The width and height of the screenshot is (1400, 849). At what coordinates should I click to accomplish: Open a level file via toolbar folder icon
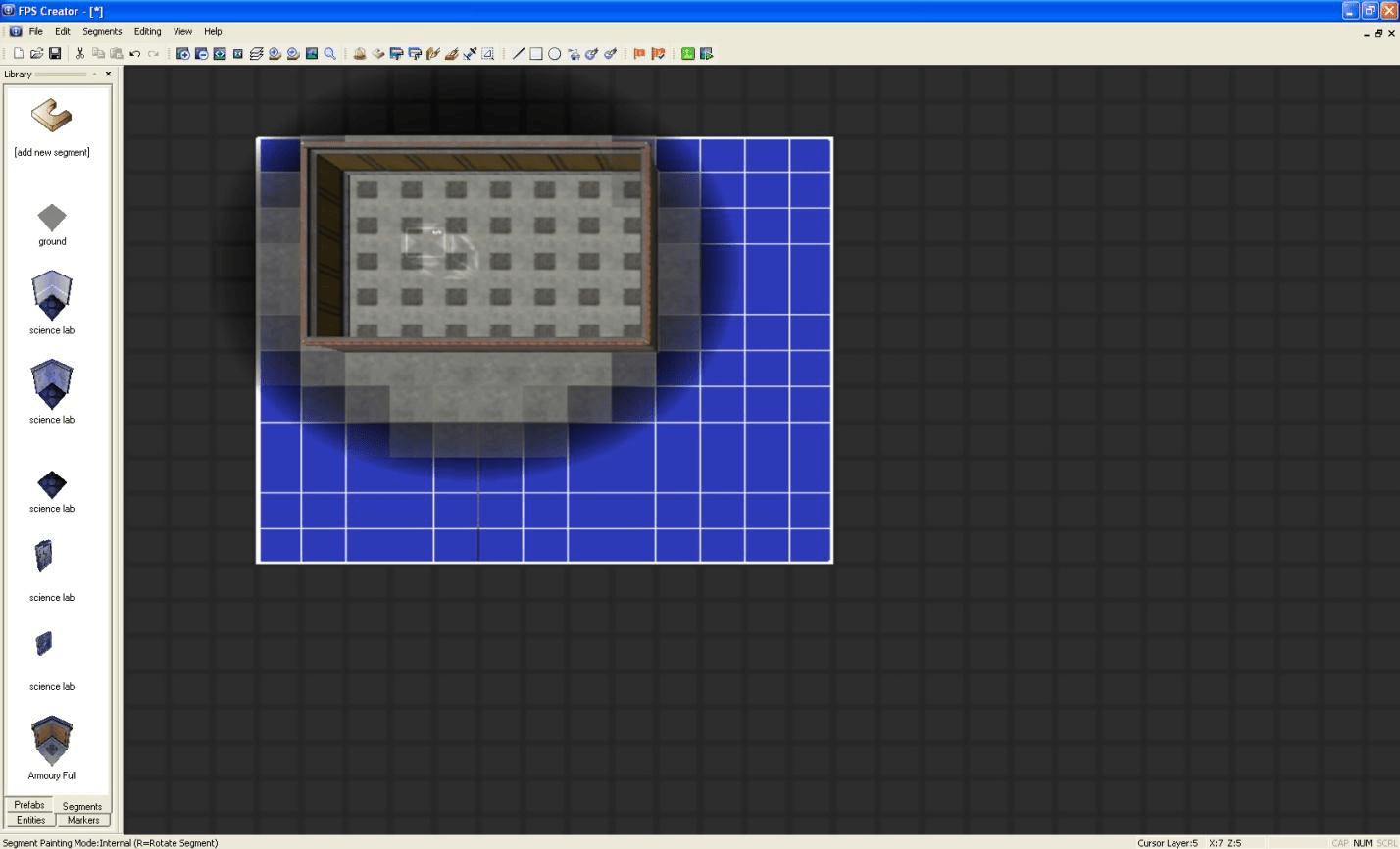coord(36,54)
